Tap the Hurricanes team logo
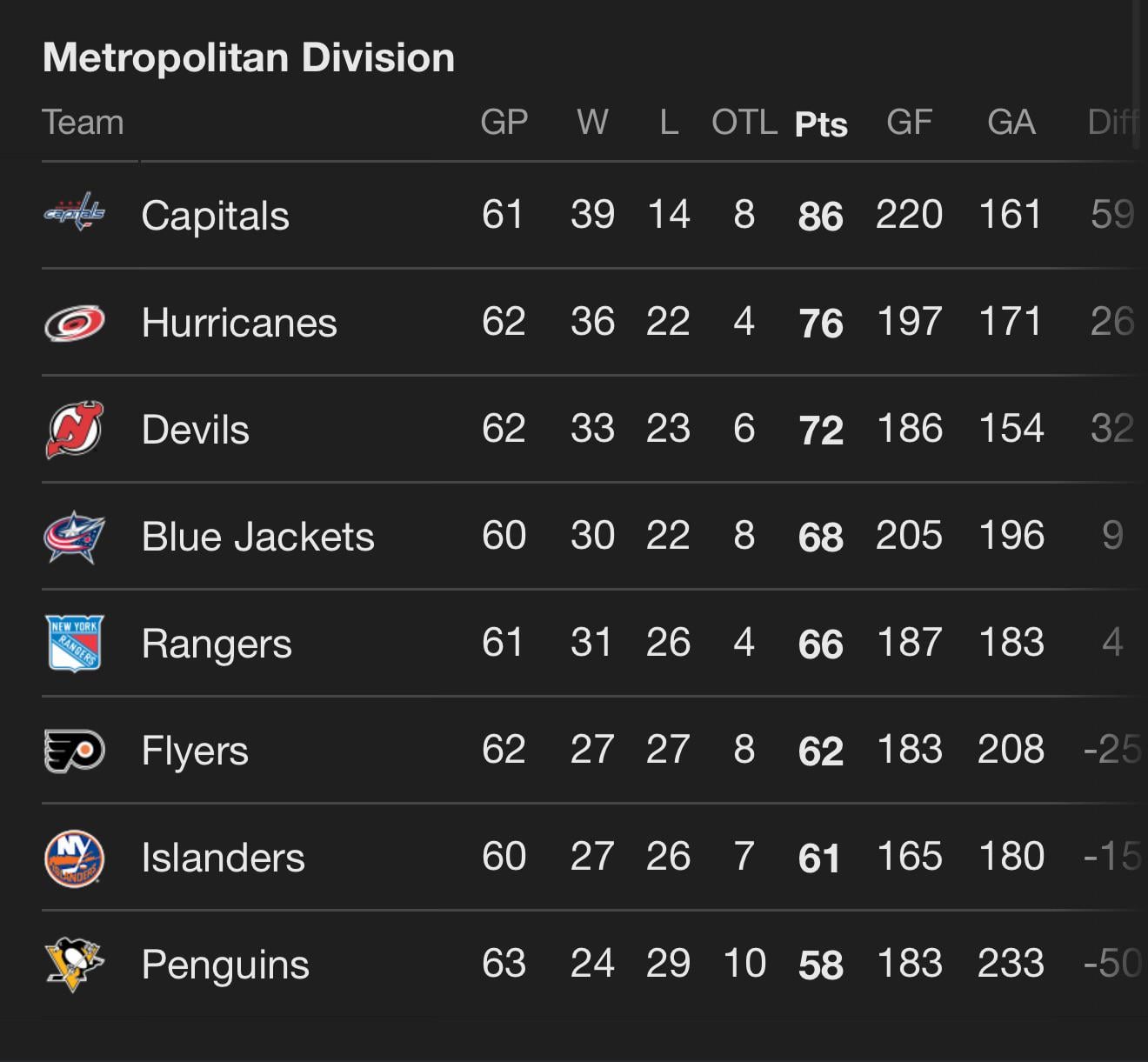Viewport: 1148px width, 1062px height. click(74, 323)
